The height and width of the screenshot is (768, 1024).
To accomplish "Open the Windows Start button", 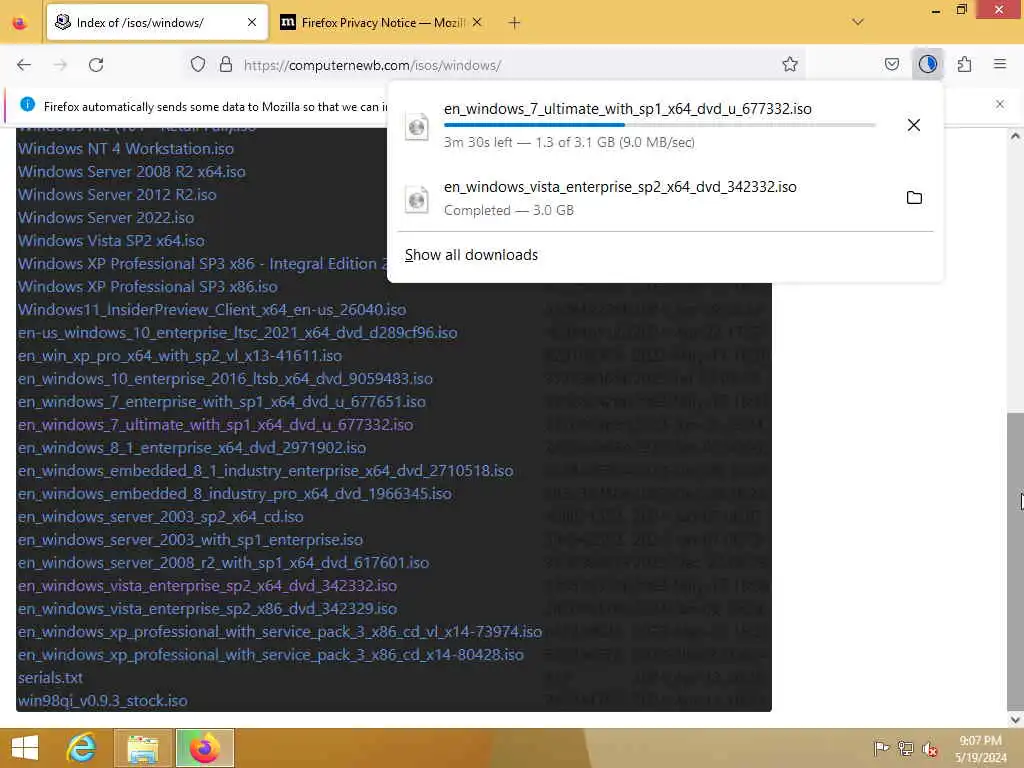I will coord(25,748).
